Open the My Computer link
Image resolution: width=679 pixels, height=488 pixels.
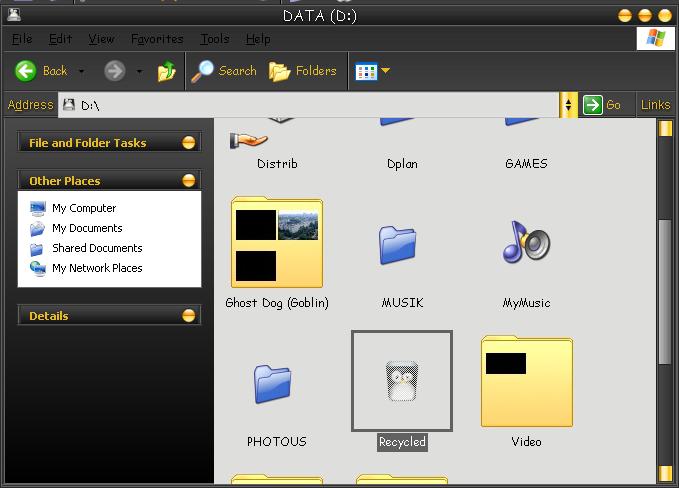(x=84, y=208)
